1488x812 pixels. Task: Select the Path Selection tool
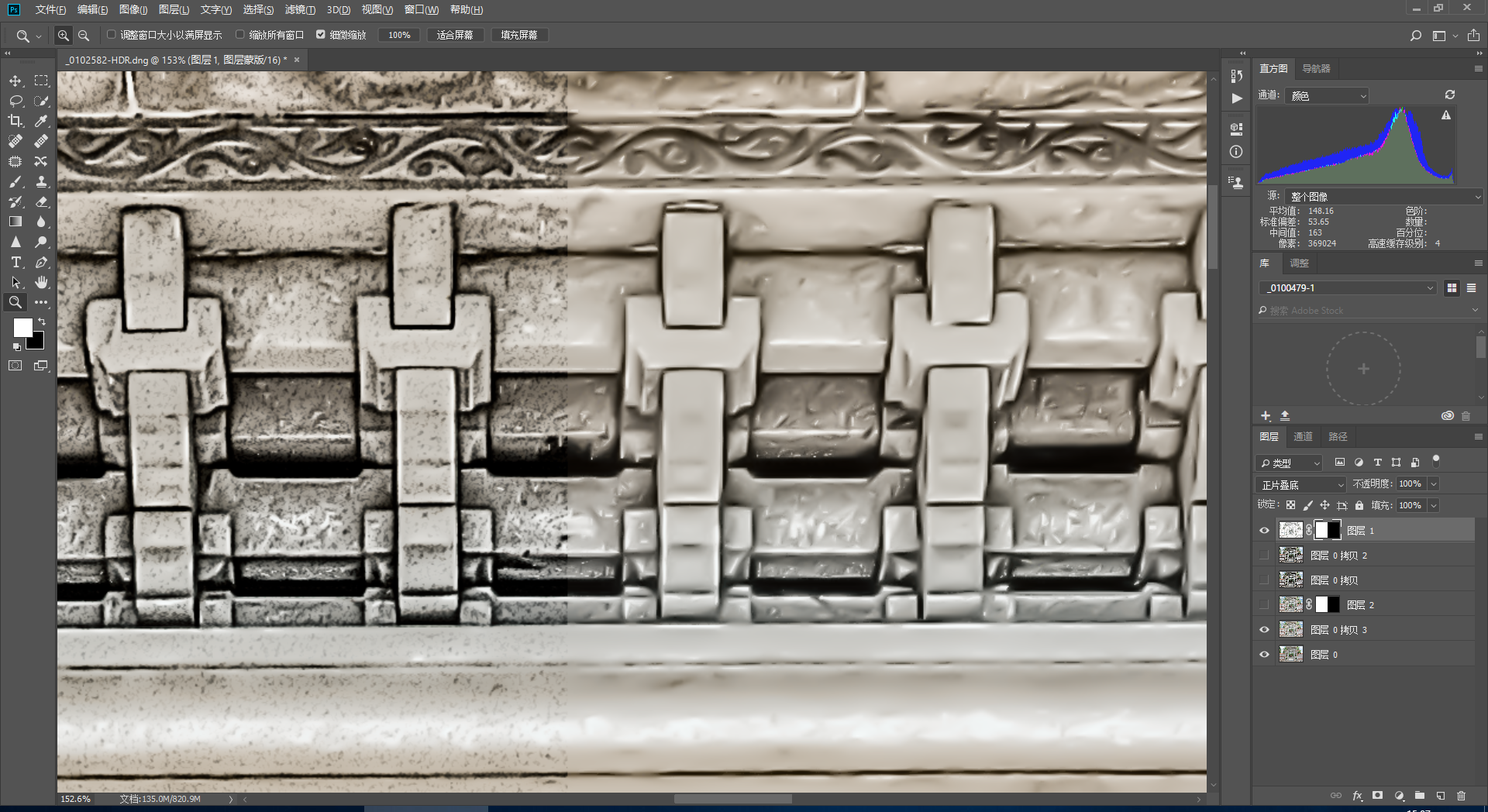pos(15,282)
